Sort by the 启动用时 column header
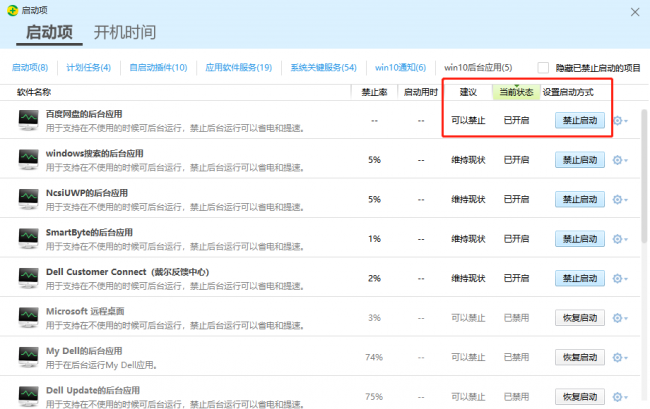 (421, 92)
